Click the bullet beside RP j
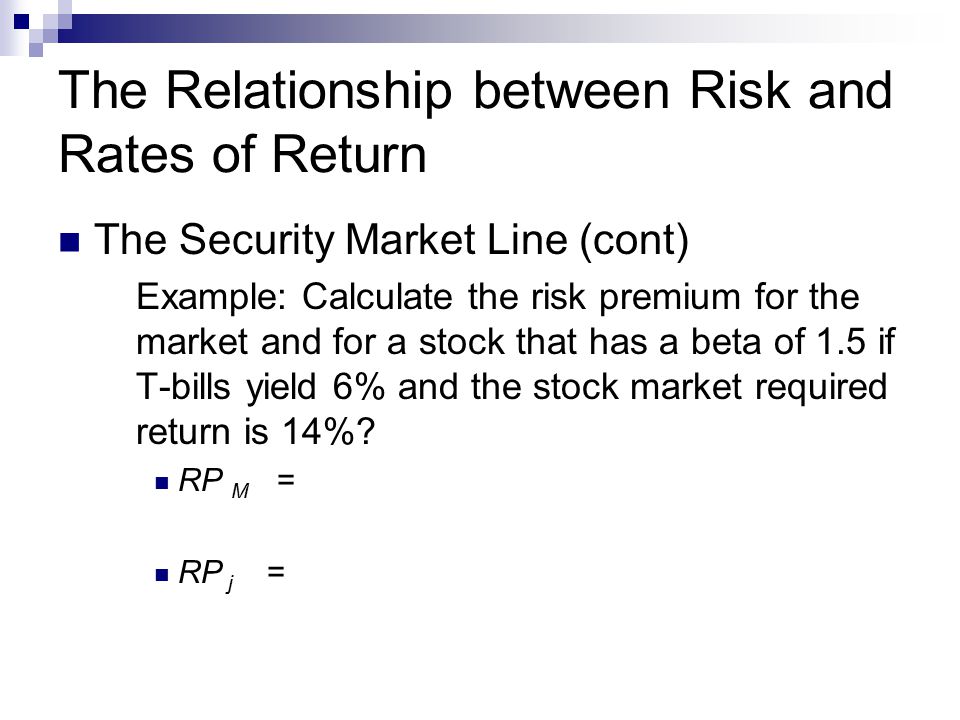This screenshot has width=960, height=720. tap(162, 575)
